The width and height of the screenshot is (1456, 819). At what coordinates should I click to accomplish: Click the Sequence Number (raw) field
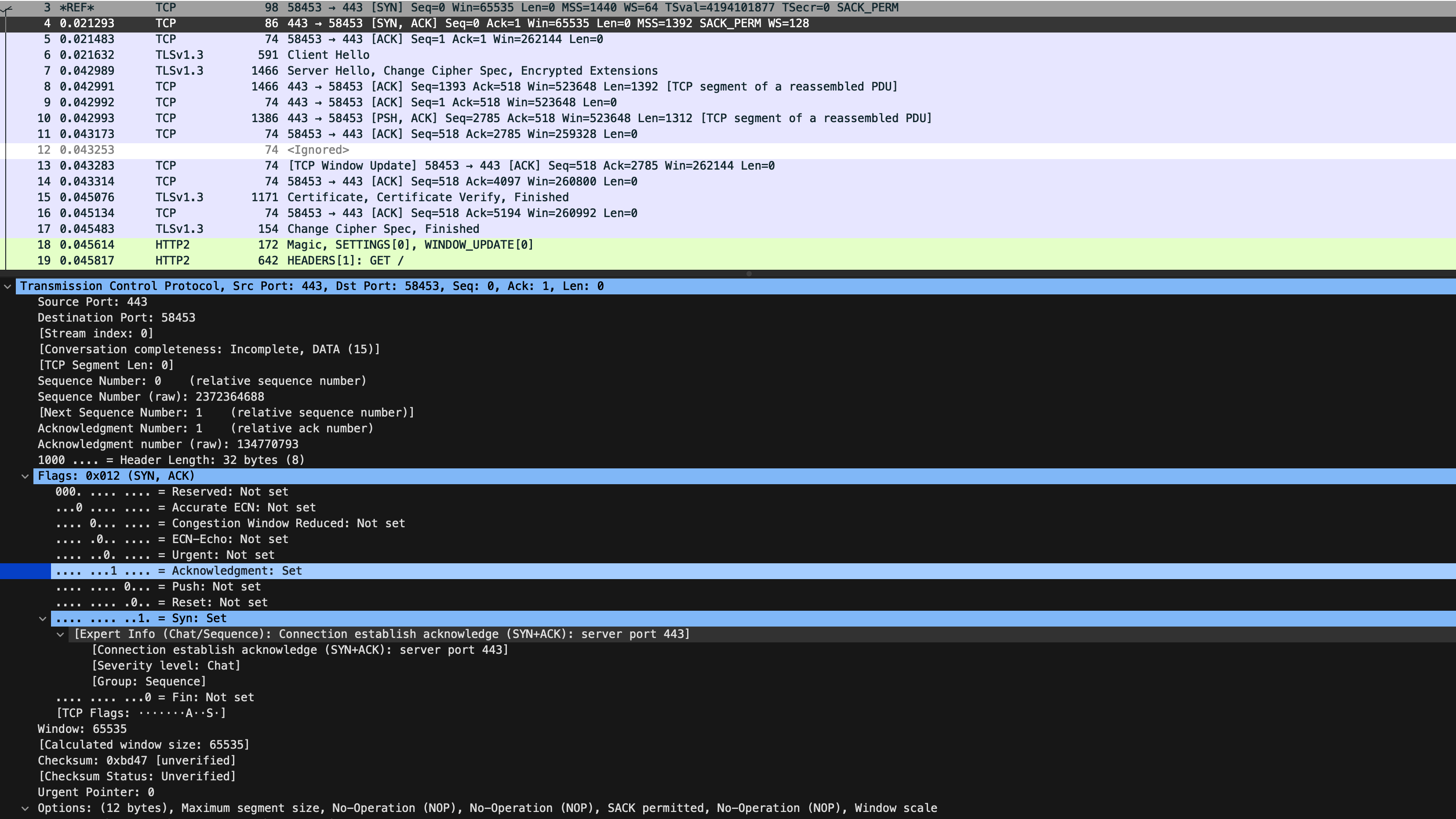151,397
